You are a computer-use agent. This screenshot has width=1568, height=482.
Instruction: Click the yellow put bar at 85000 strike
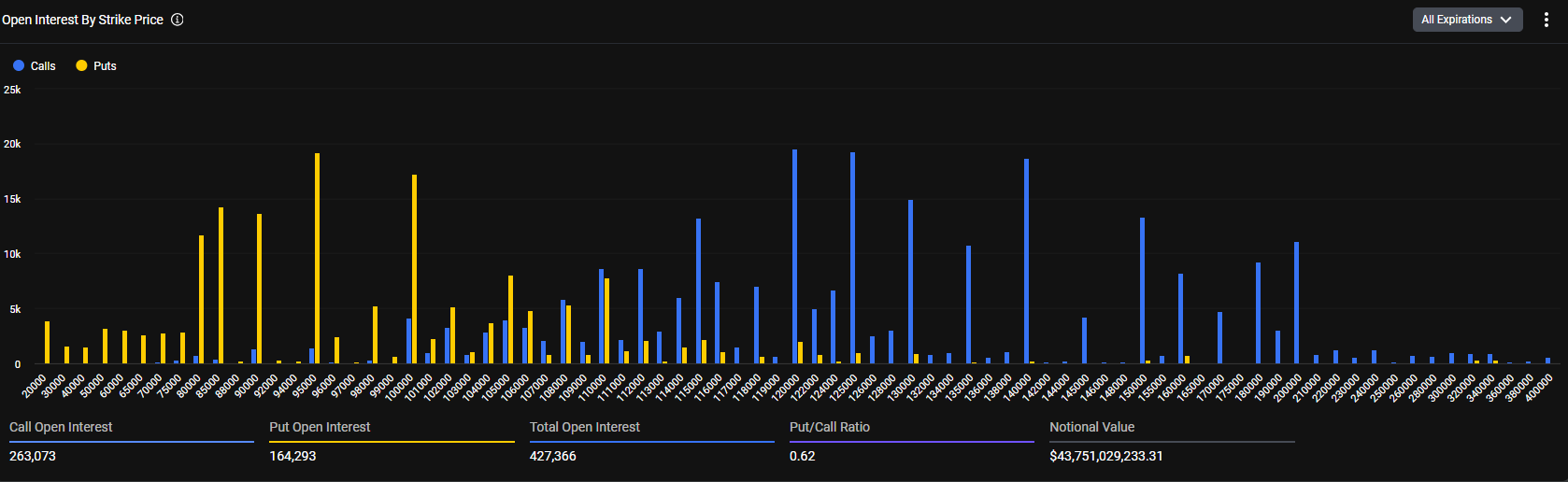(x=221, y=285)
